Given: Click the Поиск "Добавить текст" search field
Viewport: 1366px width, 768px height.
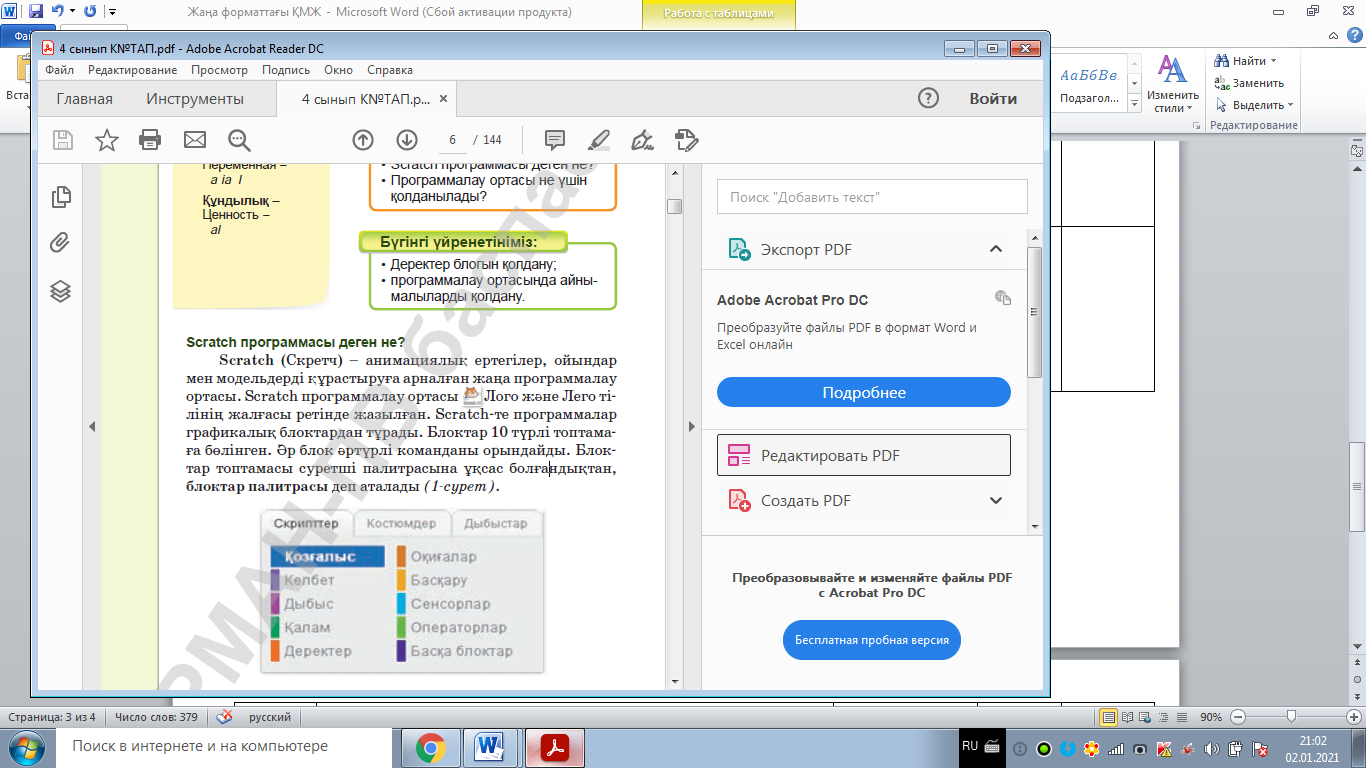Looking at the screenshot, I should (872, 197).
